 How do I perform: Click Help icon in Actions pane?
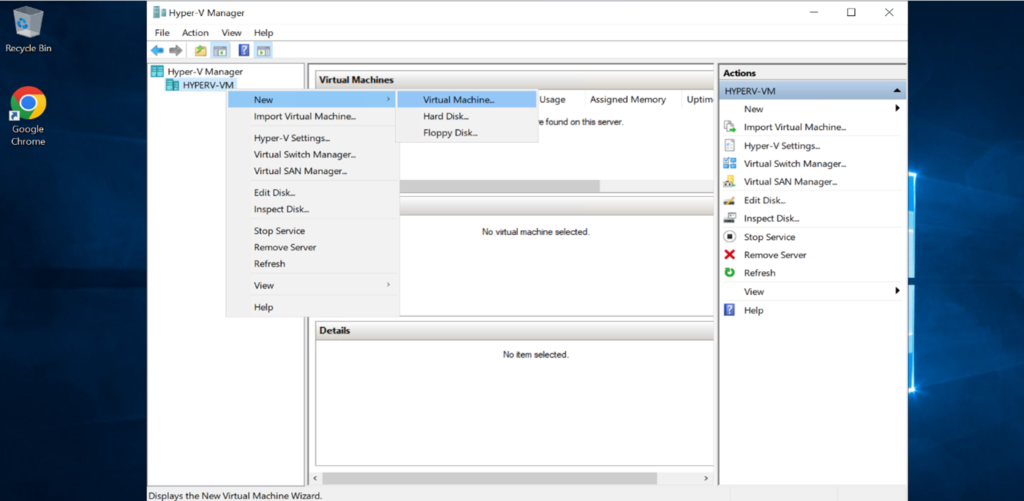pos(730,310)
